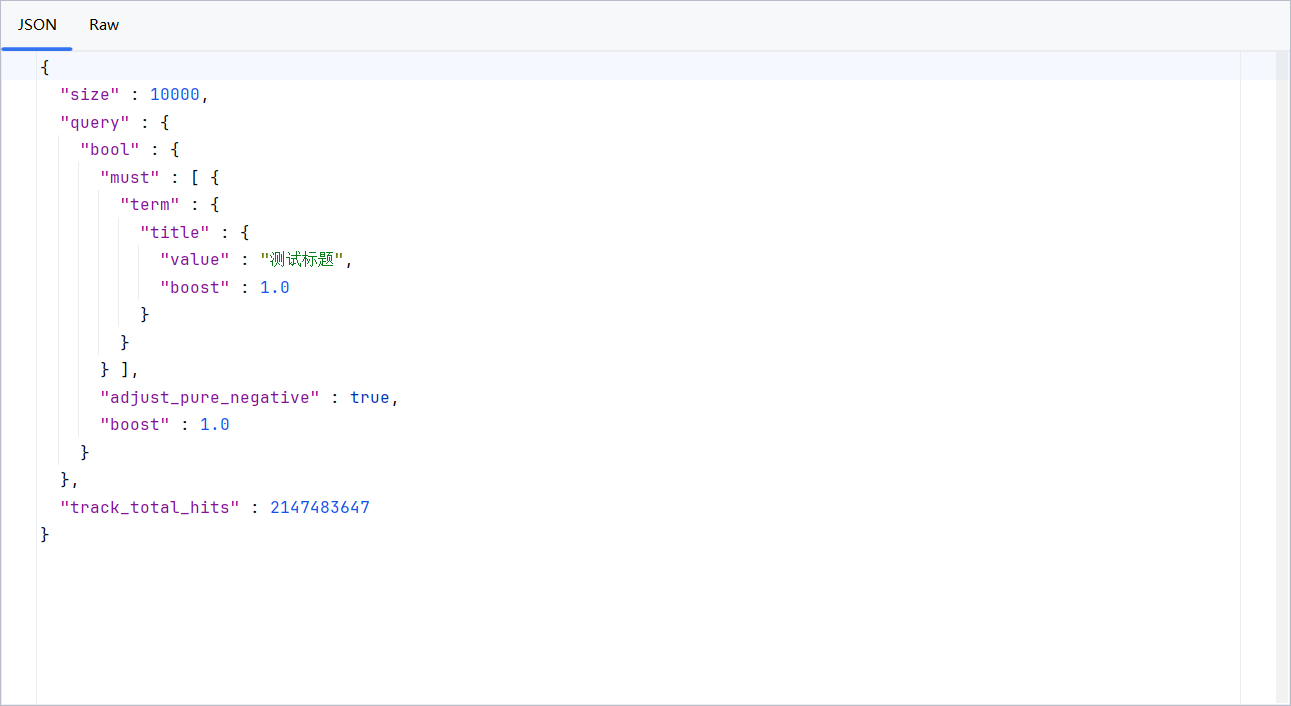This screenshot has height=706, width=1291.
Task: Click the "term" key
Action: [150, 205]
